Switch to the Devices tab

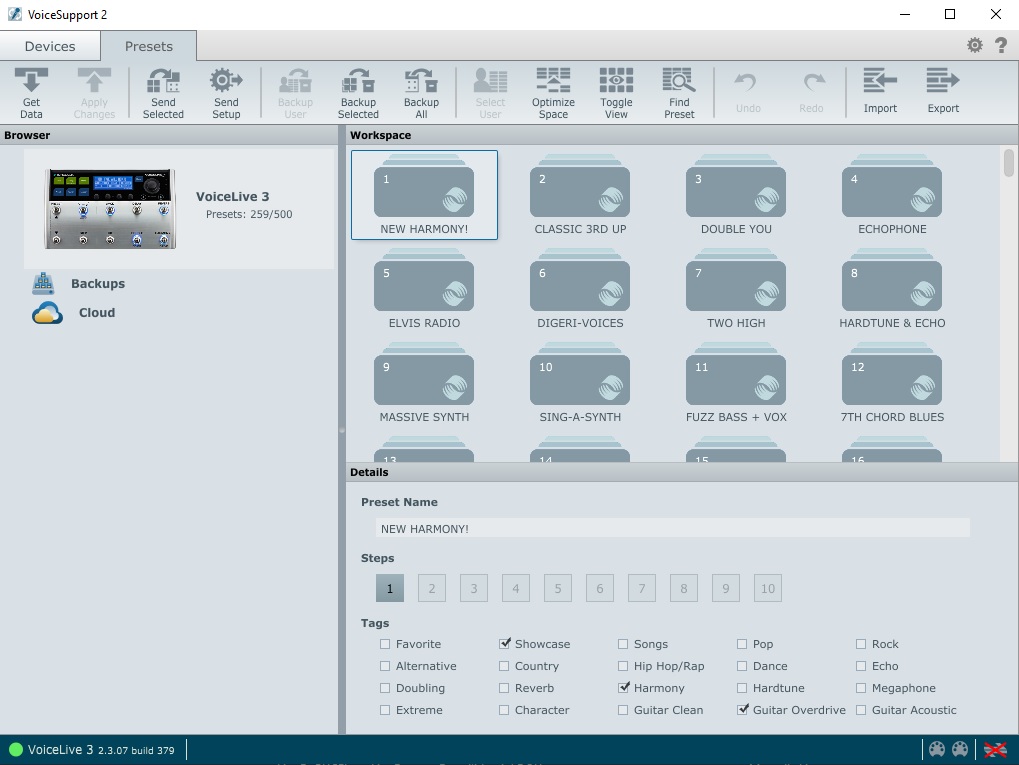coord(50,46)
